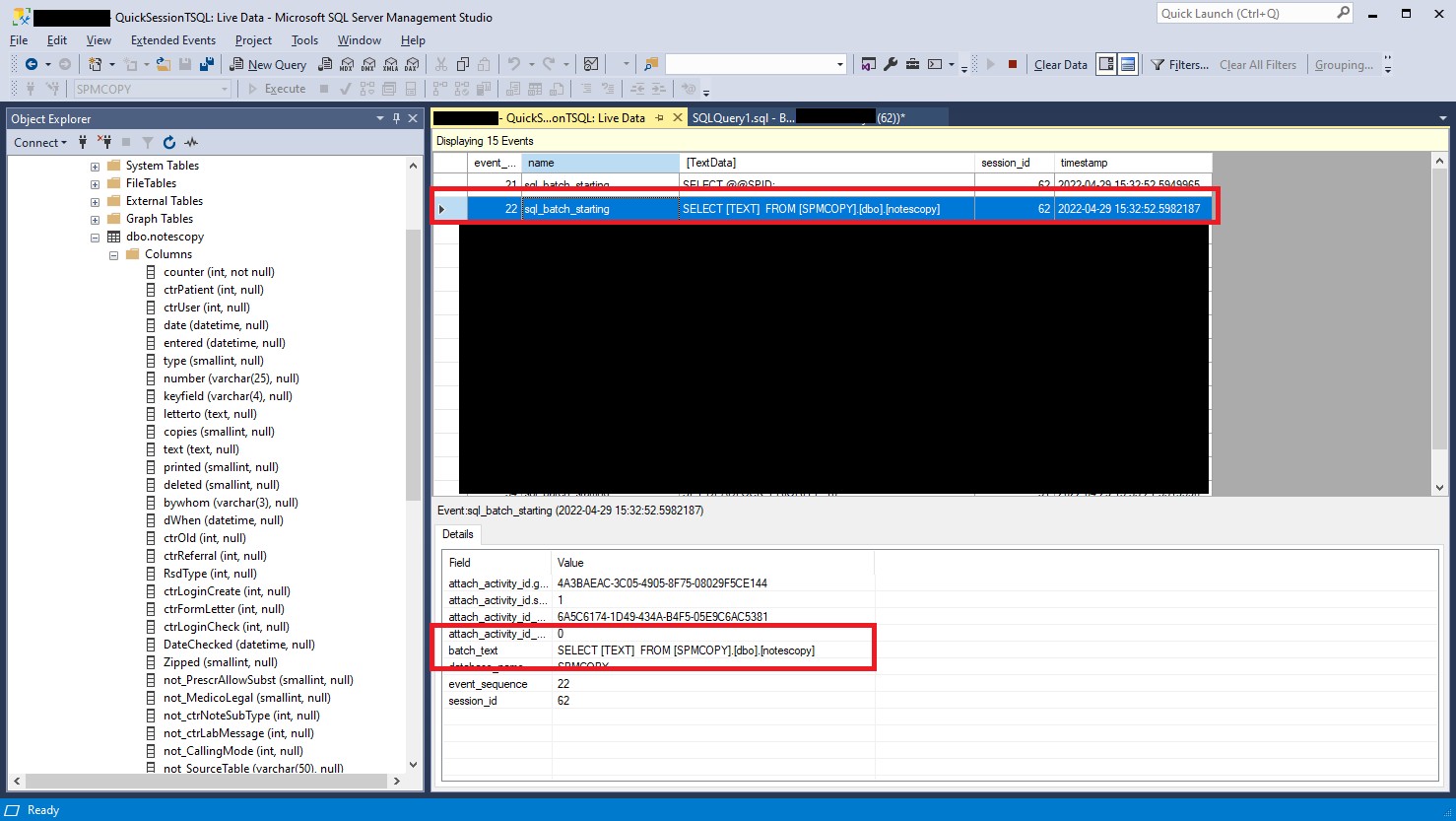This screenshot has height=821, width=1456.
Task: Click the Save All icon
Action: point(206,65)
